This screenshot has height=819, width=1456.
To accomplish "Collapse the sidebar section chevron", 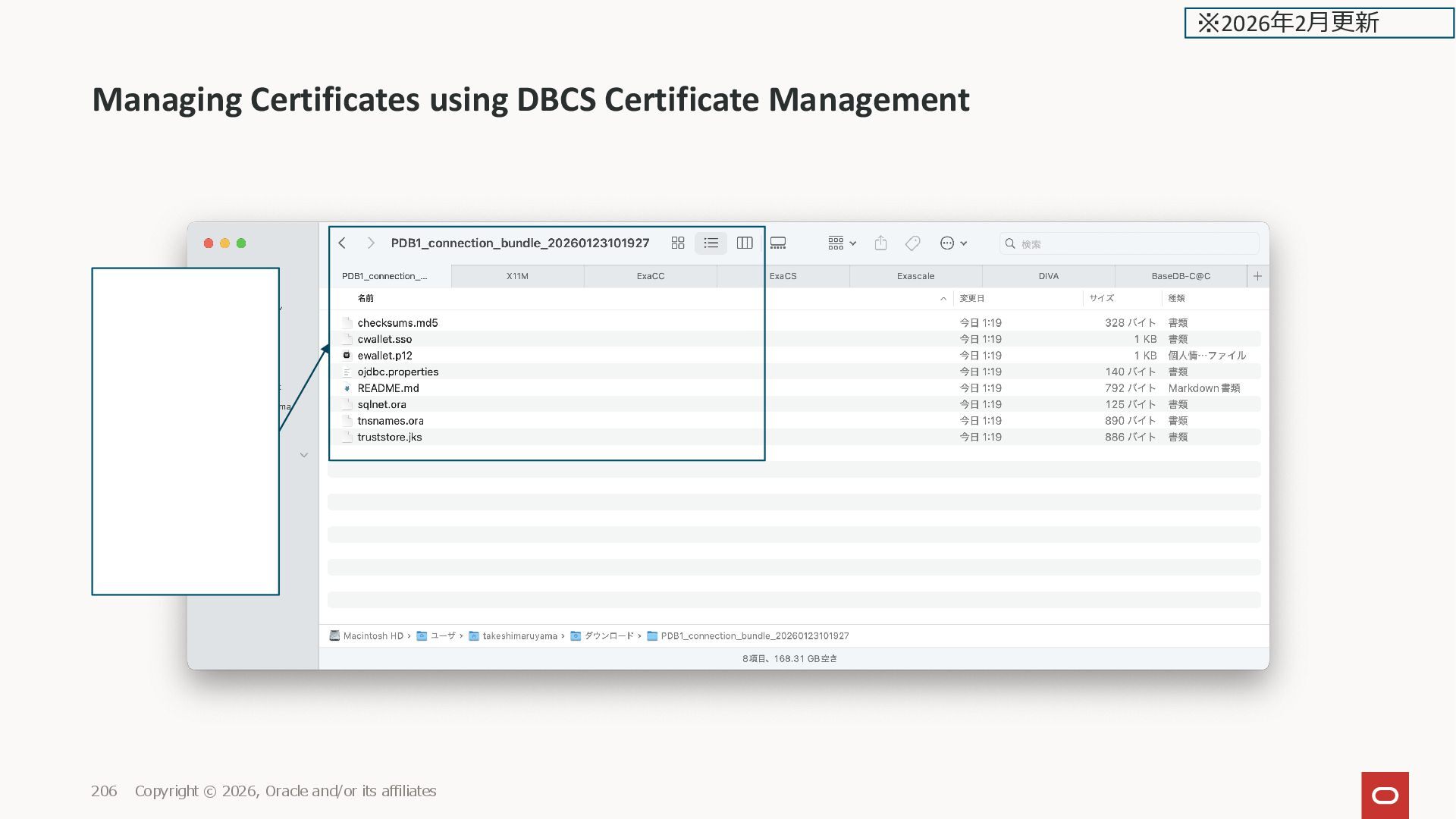I will pos(304,455).
